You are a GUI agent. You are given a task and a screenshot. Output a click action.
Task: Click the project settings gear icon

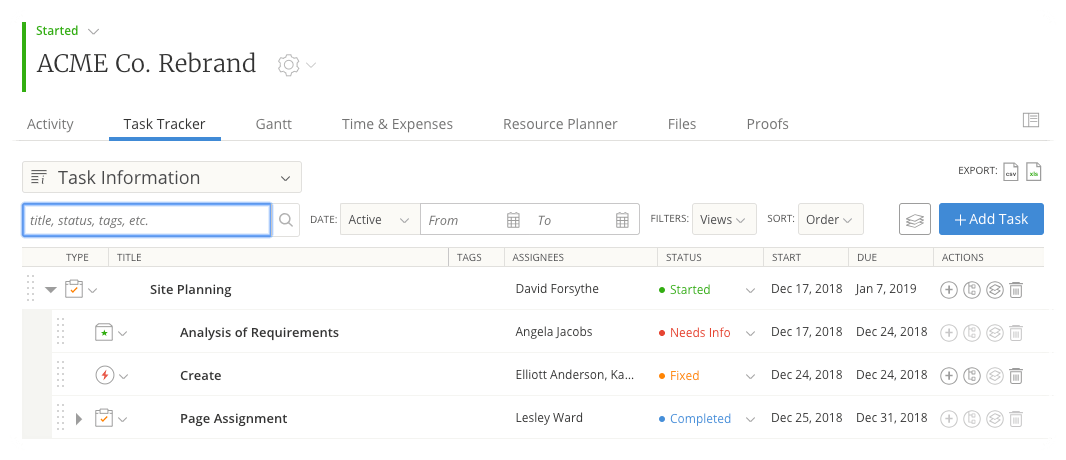[288, 65]
